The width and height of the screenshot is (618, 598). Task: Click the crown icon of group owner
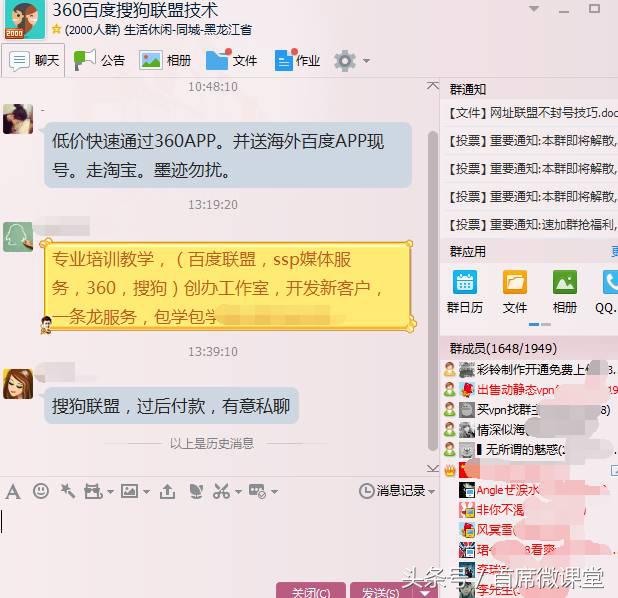point(450,470)
